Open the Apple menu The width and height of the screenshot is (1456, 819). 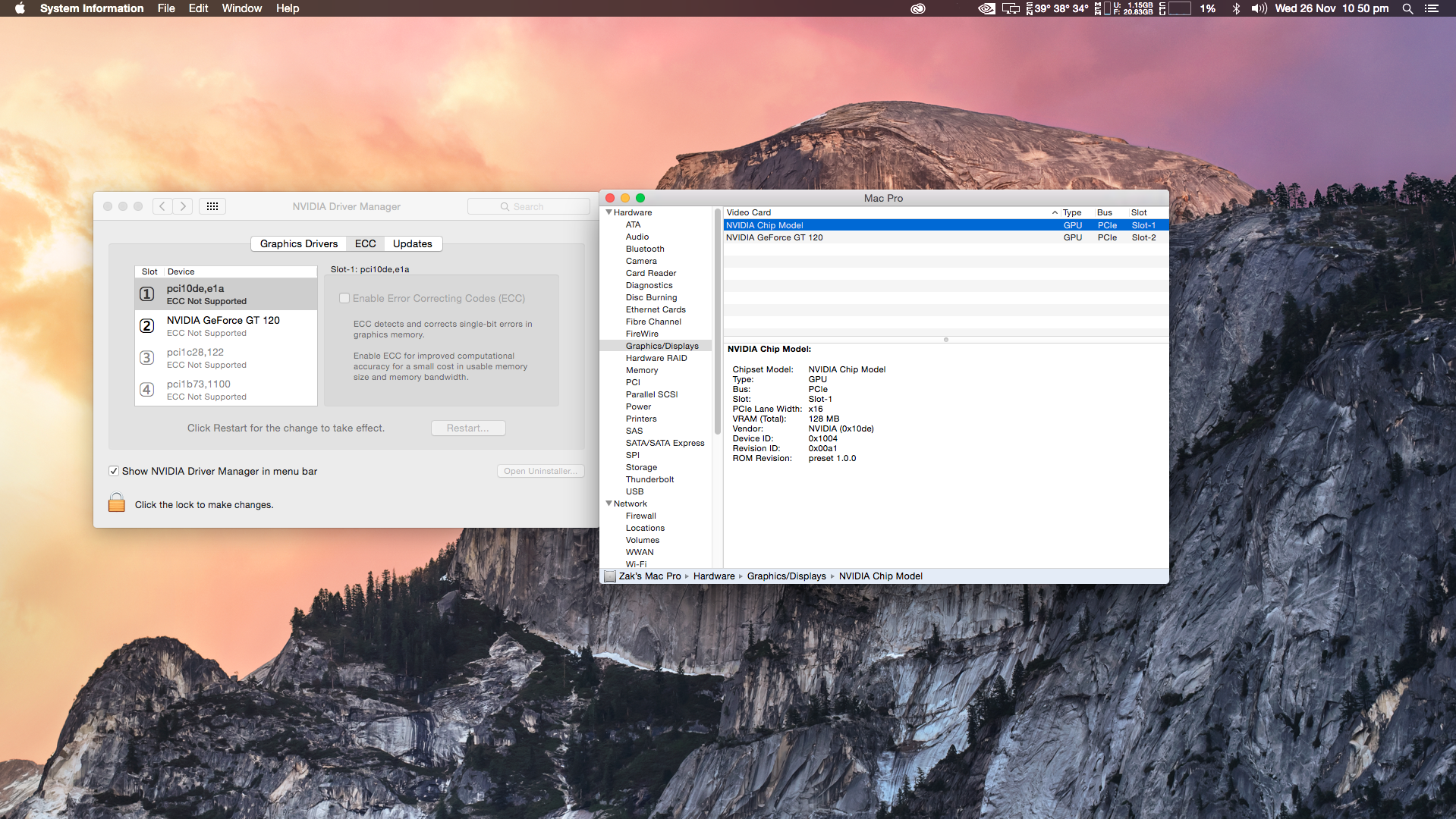(20, 8)
